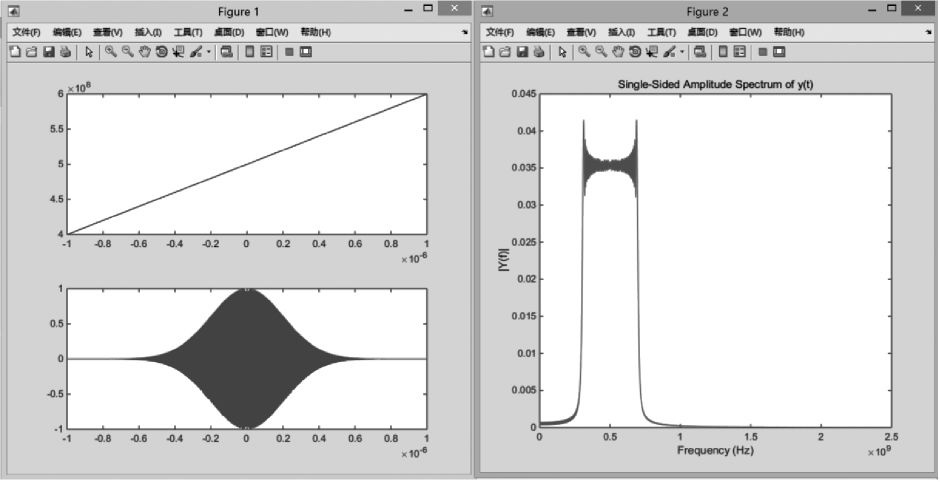
Task: Click the Frequency (Hz) axis label
Action: pyautogui.click(x=715, y=450)
